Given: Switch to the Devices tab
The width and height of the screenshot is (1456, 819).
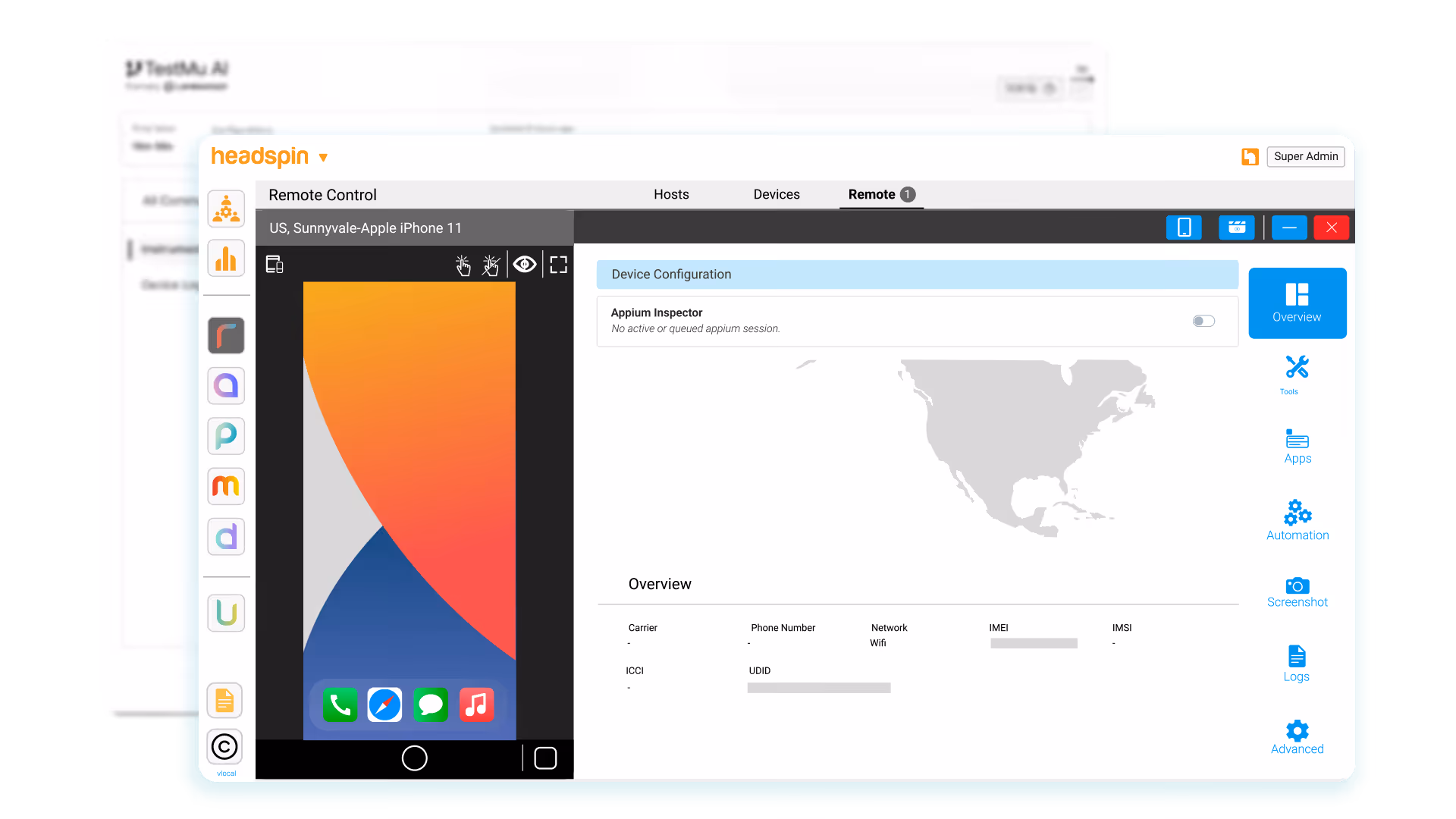Looking at the screenshot, I should click(777, 194).
